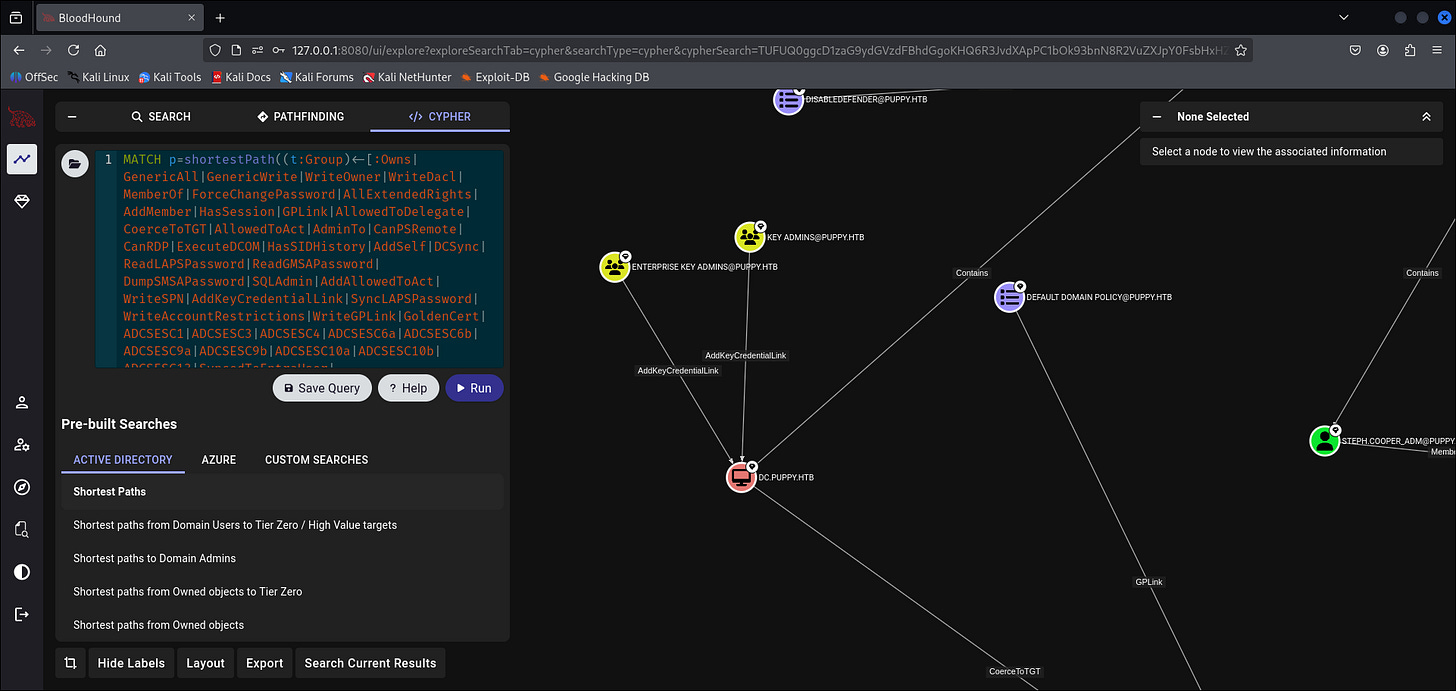This screenshot has width=1456, height=691.
Task: Reload the page with refresh icon
Action: coord(73,50)
